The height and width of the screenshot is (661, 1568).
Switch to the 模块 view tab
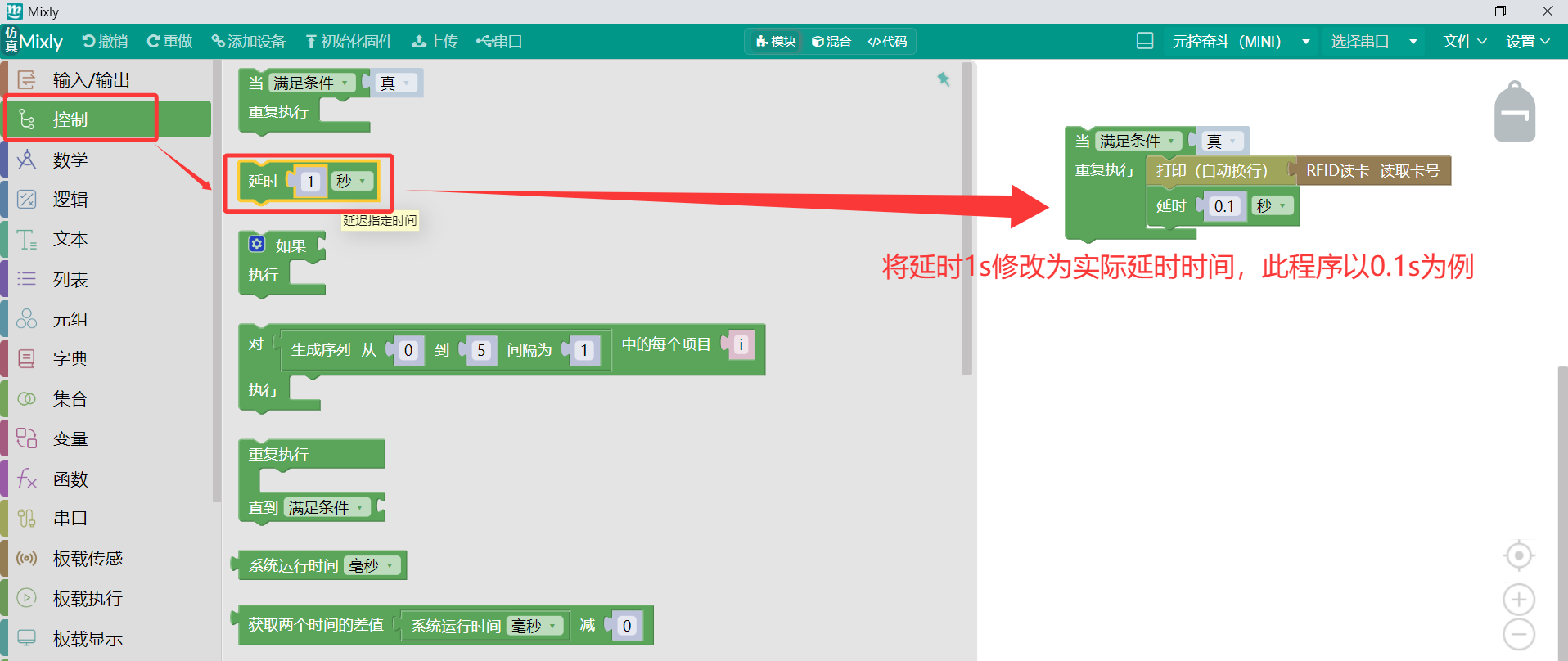pos(776,42)
